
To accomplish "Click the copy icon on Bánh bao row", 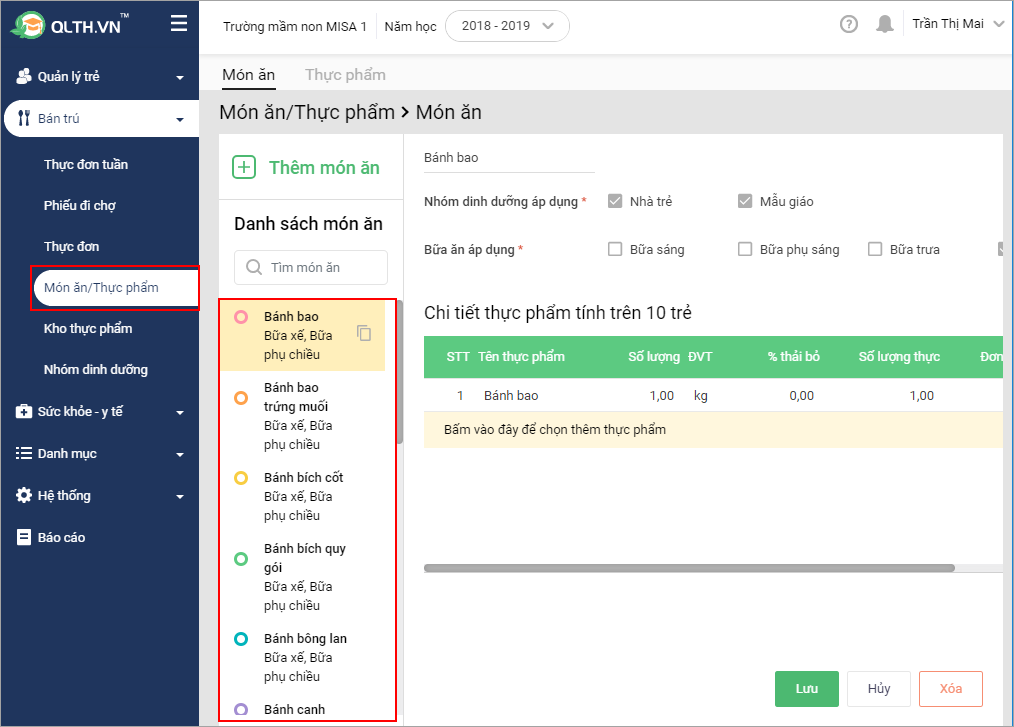I will (x=364, y=332).
